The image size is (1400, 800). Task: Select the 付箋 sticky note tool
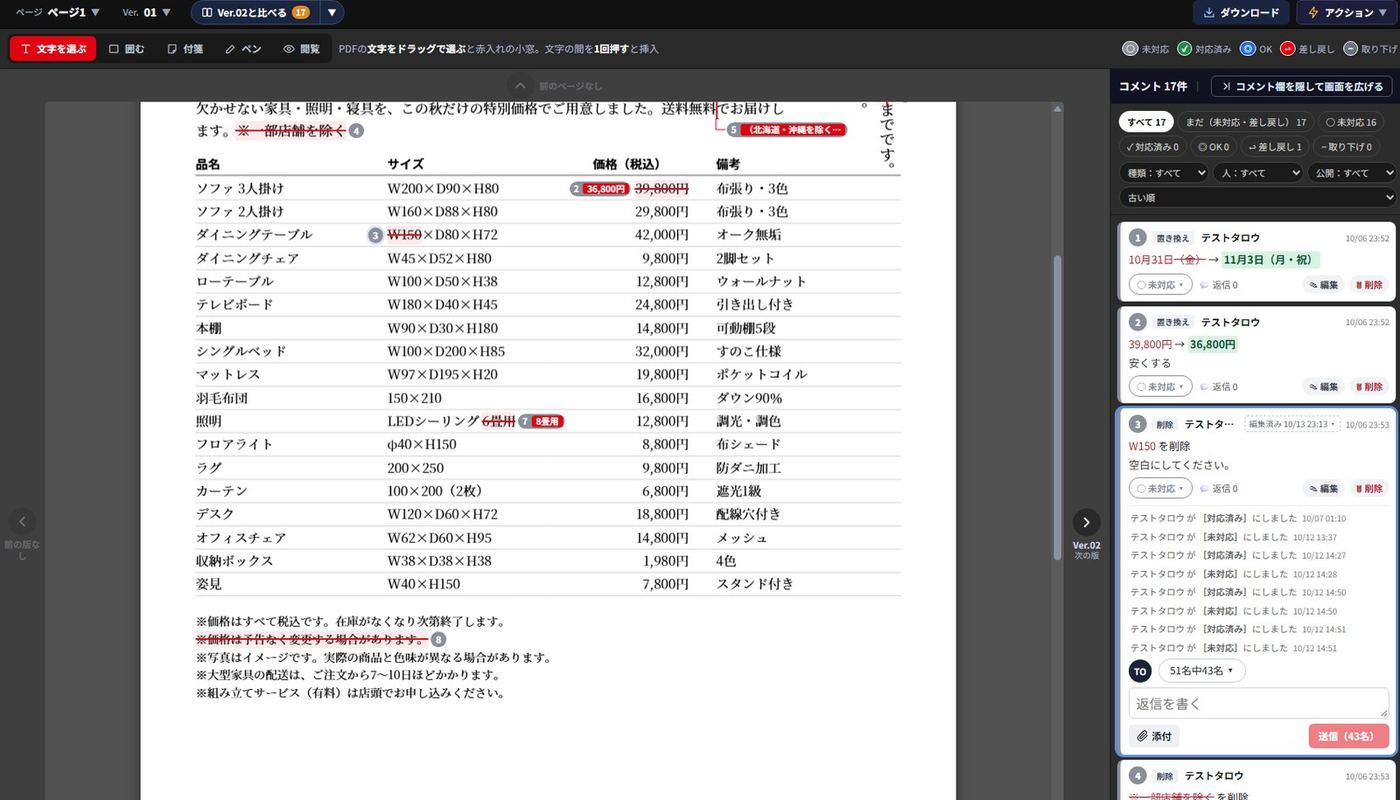185,48
